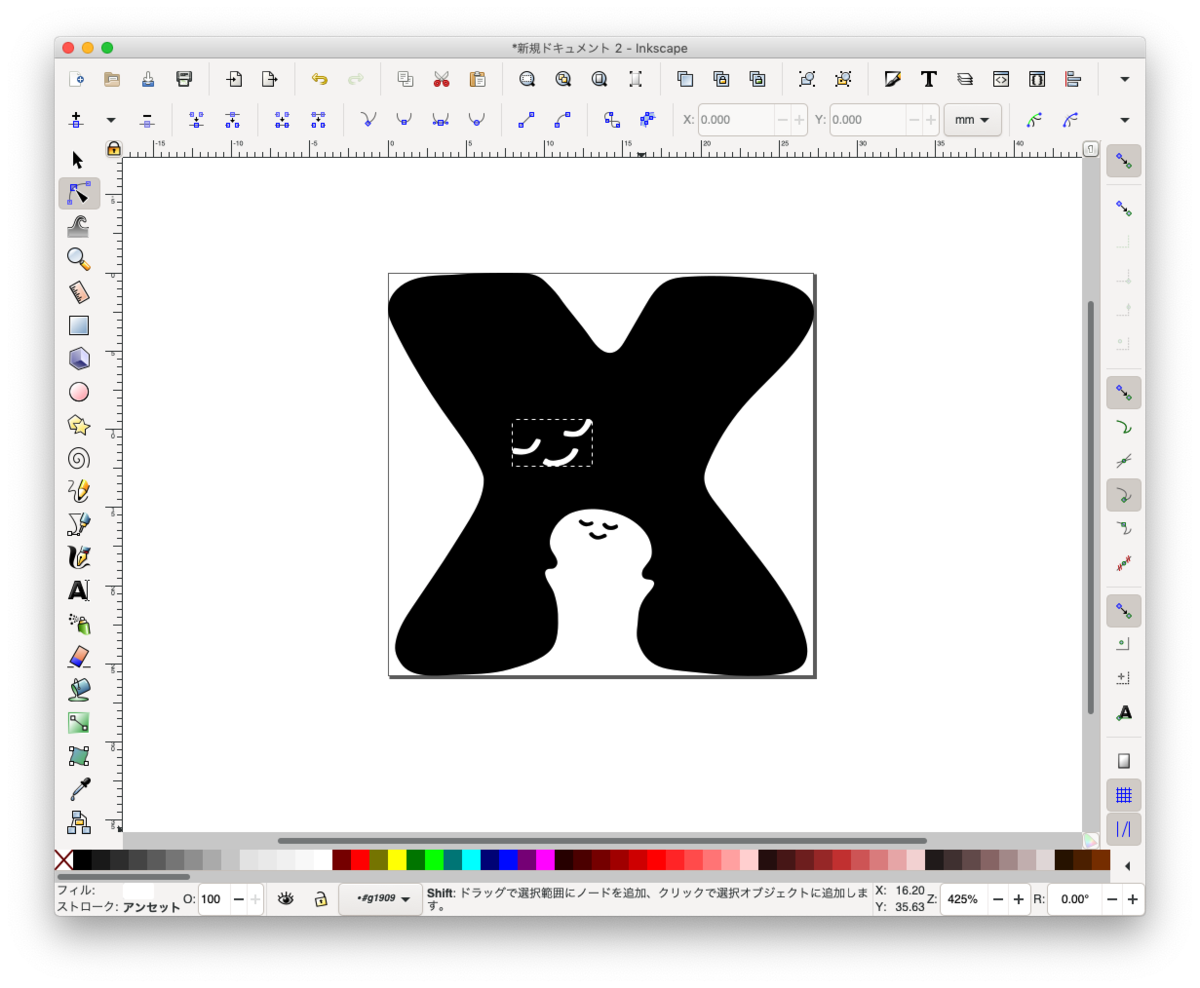Select the Calligraphy tool
The width and height of the screenshot is (1200, 988).
tap(78, 557)
